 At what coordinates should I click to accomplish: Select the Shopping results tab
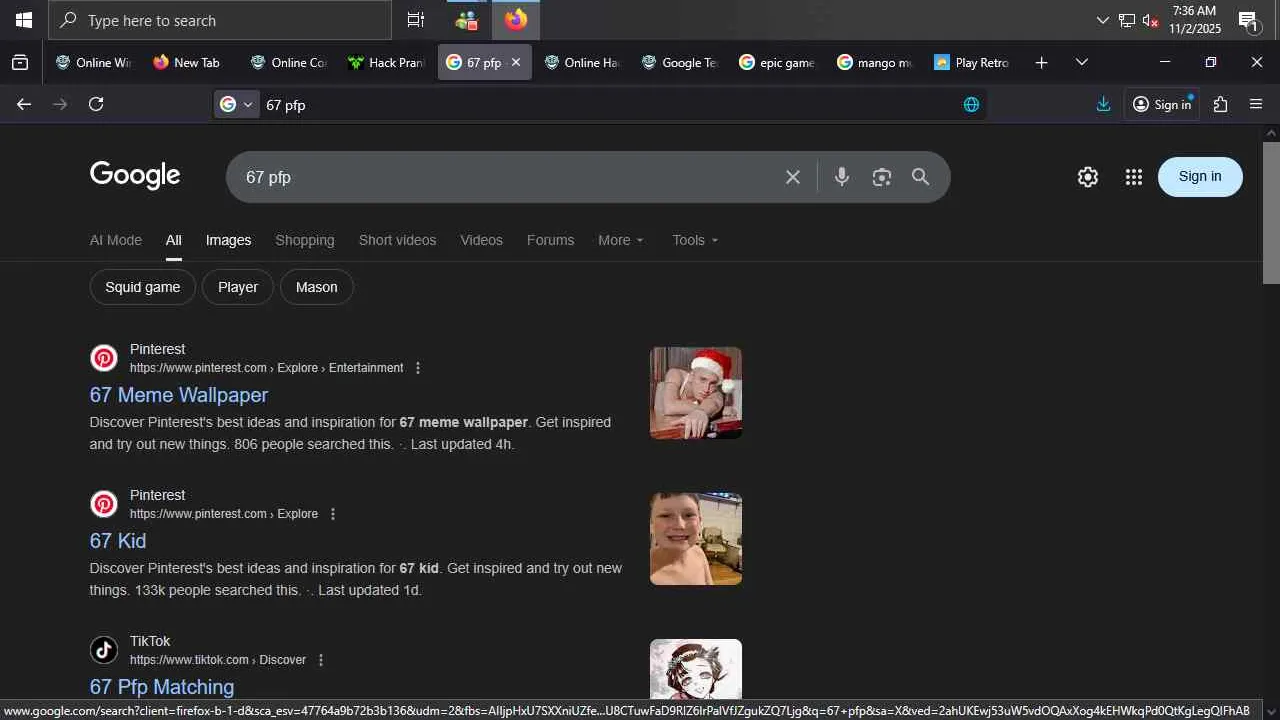(305, 240)
